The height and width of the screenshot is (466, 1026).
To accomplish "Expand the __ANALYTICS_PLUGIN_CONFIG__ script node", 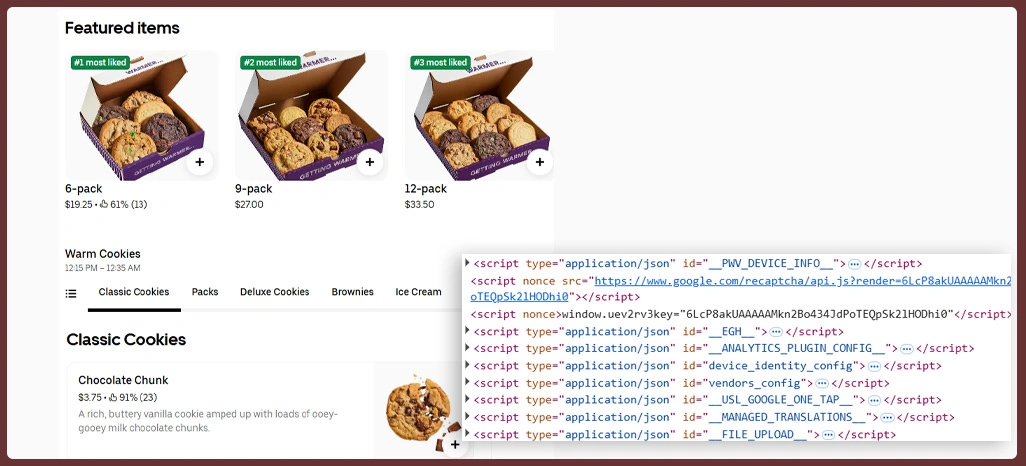I will 467,348.
